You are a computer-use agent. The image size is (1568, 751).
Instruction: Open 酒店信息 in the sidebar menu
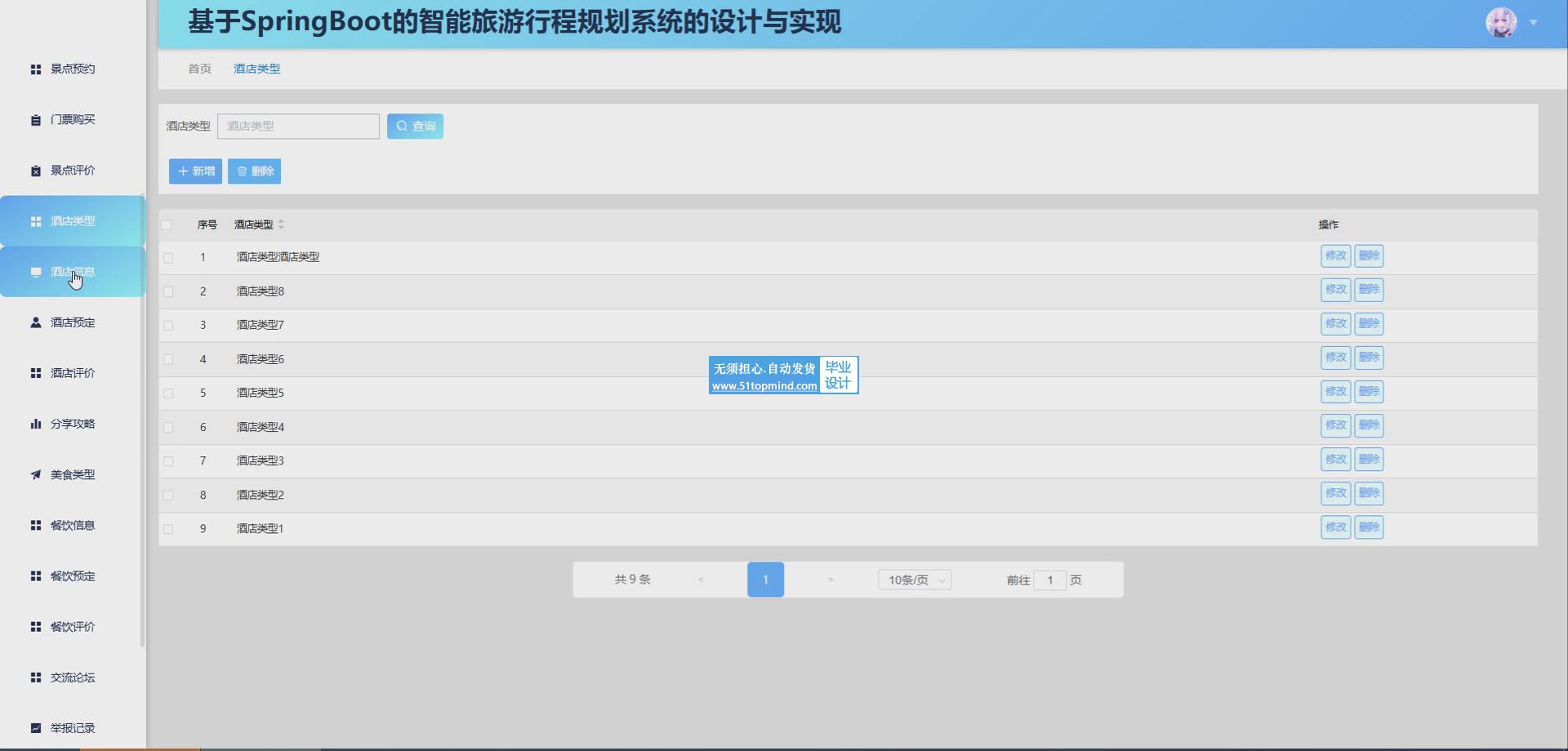coord(73,272)
